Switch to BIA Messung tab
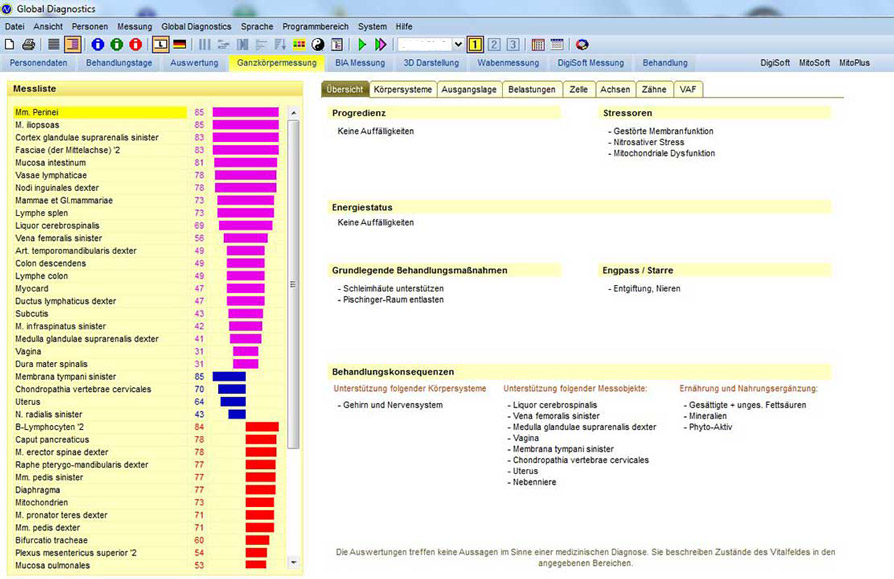 click(360, 63)
